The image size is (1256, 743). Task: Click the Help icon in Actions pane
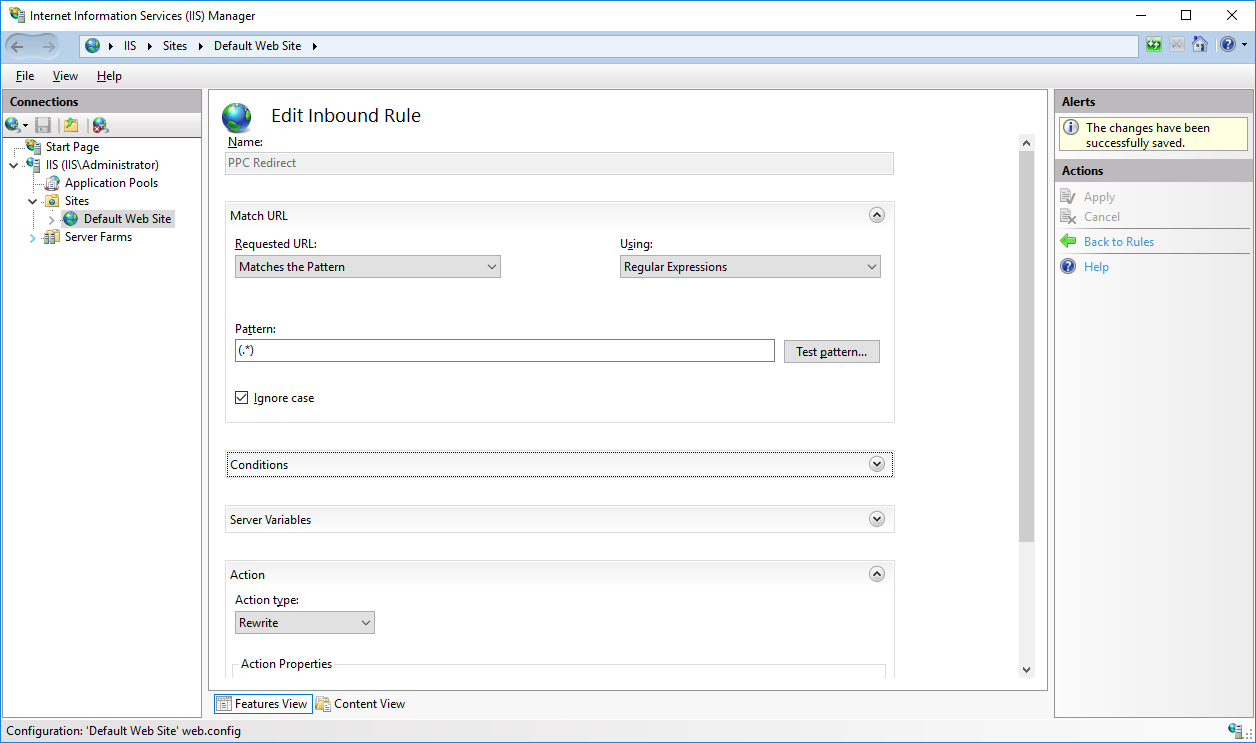(1068, 267)
